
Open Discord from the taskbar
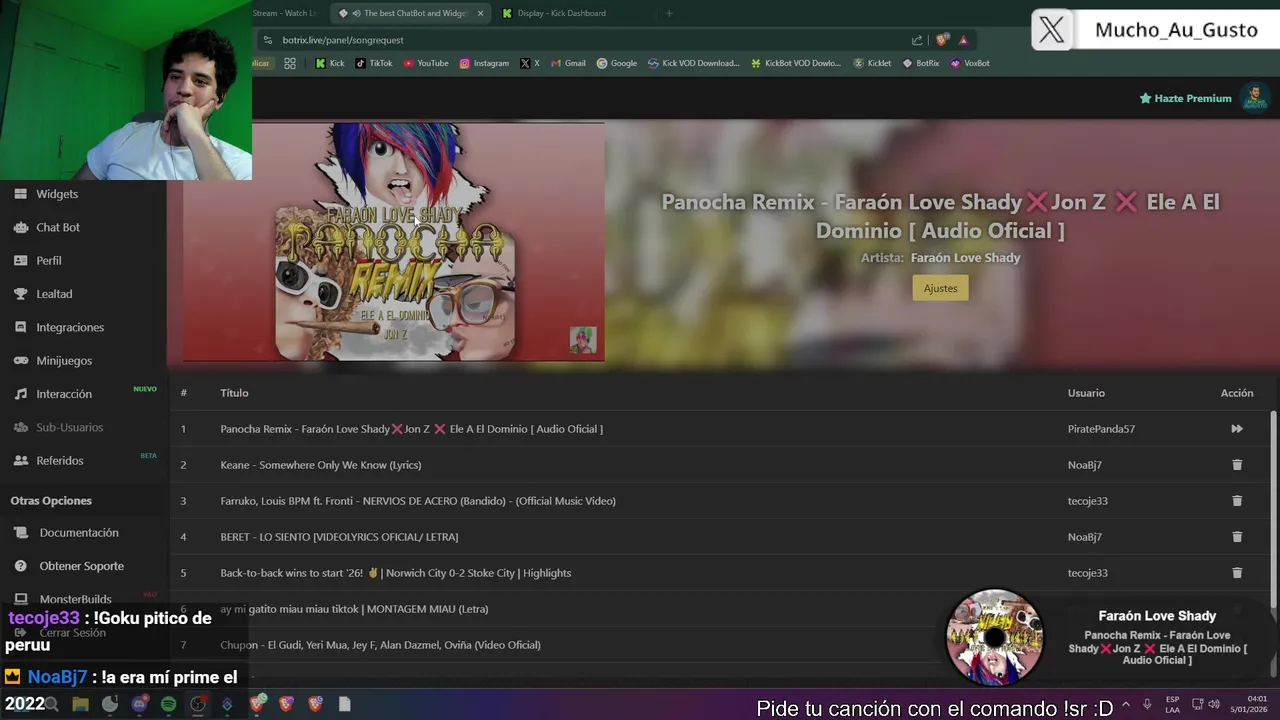pyautogui.click(x=139, y=704)
